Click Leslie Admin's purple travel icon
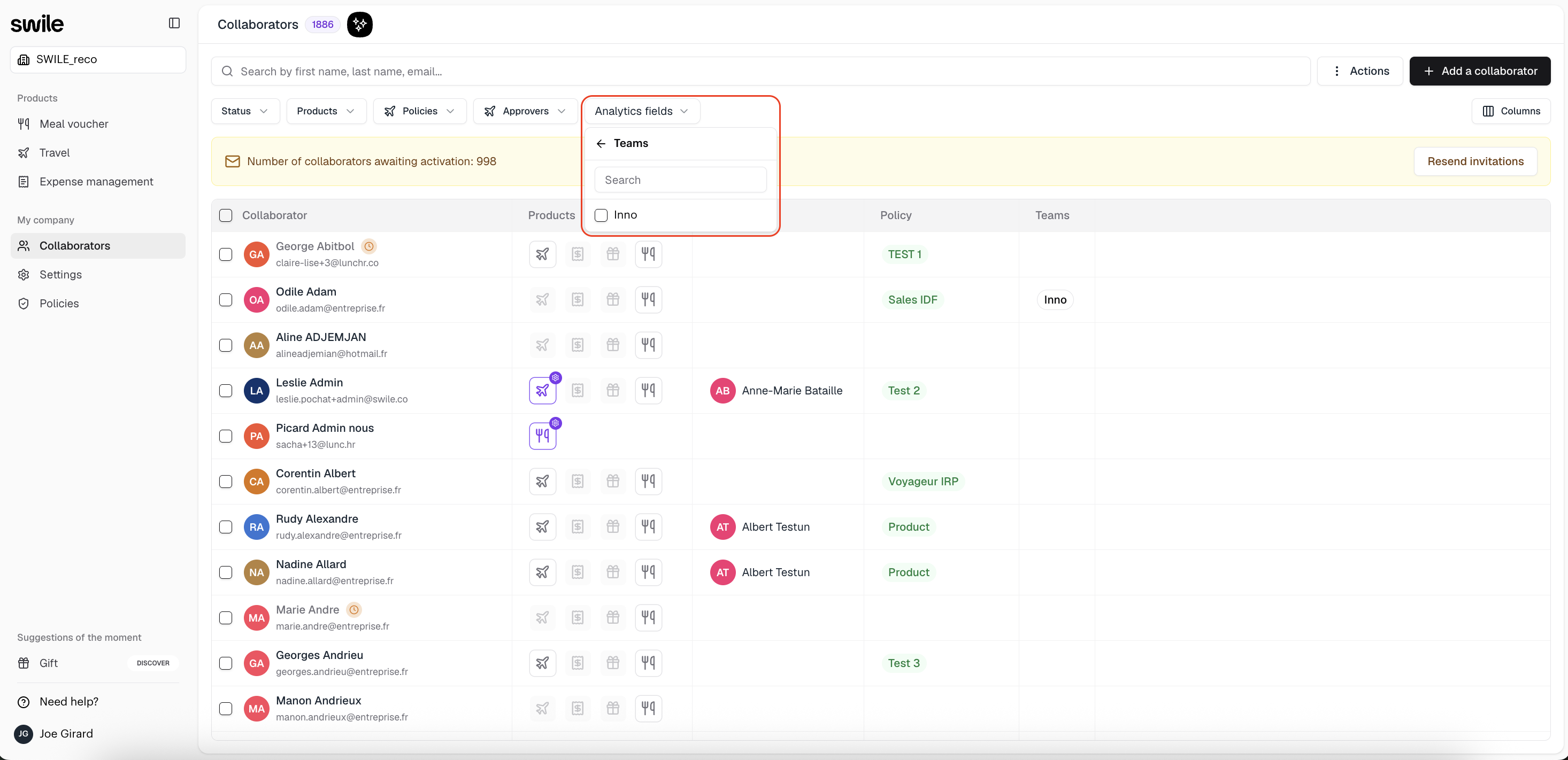 pos(542,391)
